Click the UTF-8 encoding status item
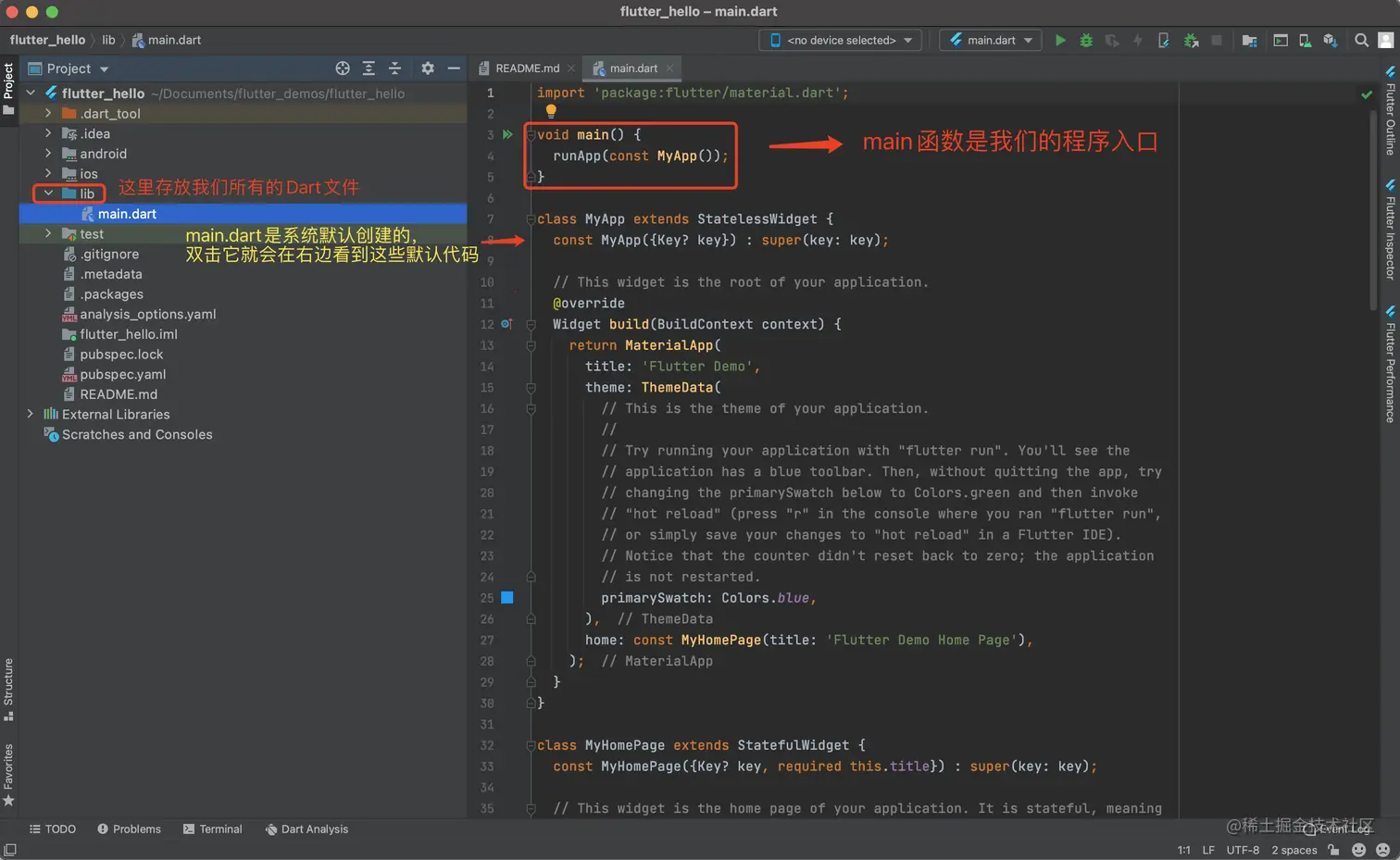Viewport: 1400px width, 860px height. (x=1243, y=850)
